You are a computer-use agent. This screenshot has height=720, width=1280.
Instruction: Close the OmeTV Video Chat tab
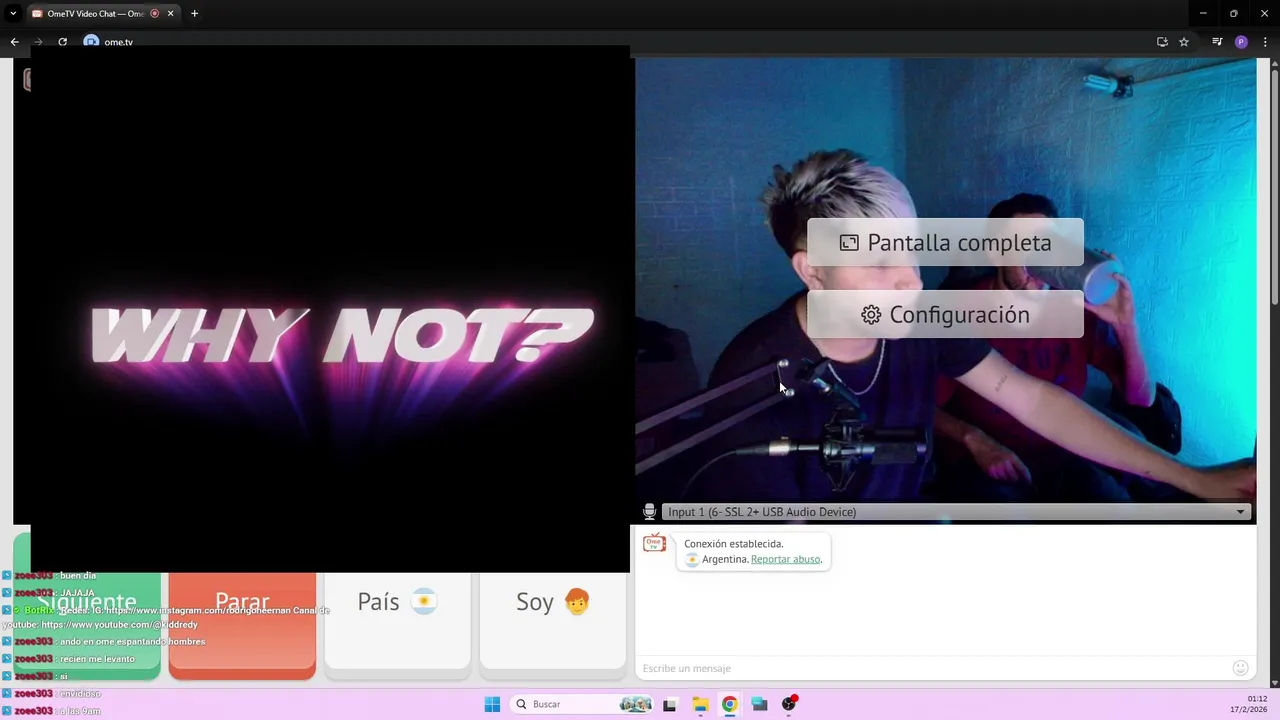click(x=170, y=14)
